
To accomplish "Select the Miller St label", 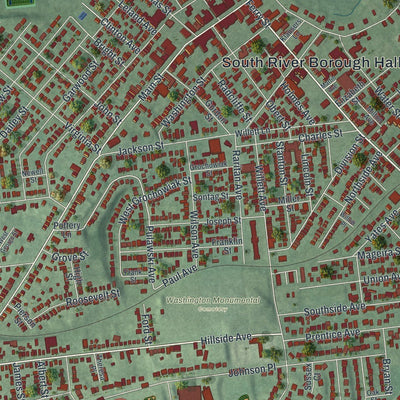I will (289, 203).
